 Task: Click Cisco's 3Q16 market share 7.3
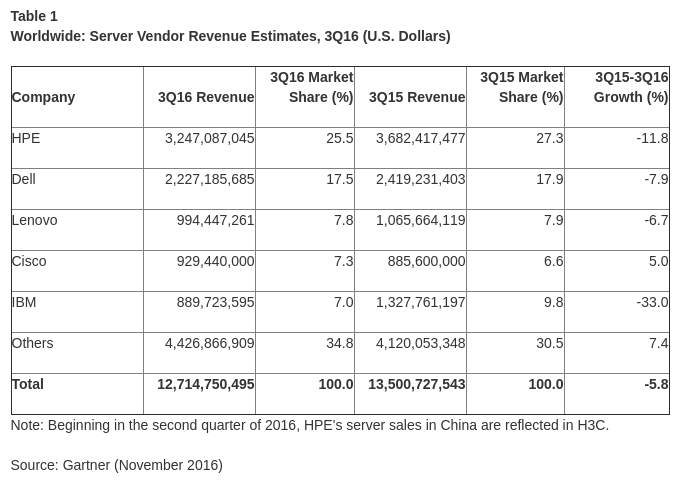pos(343,261)
